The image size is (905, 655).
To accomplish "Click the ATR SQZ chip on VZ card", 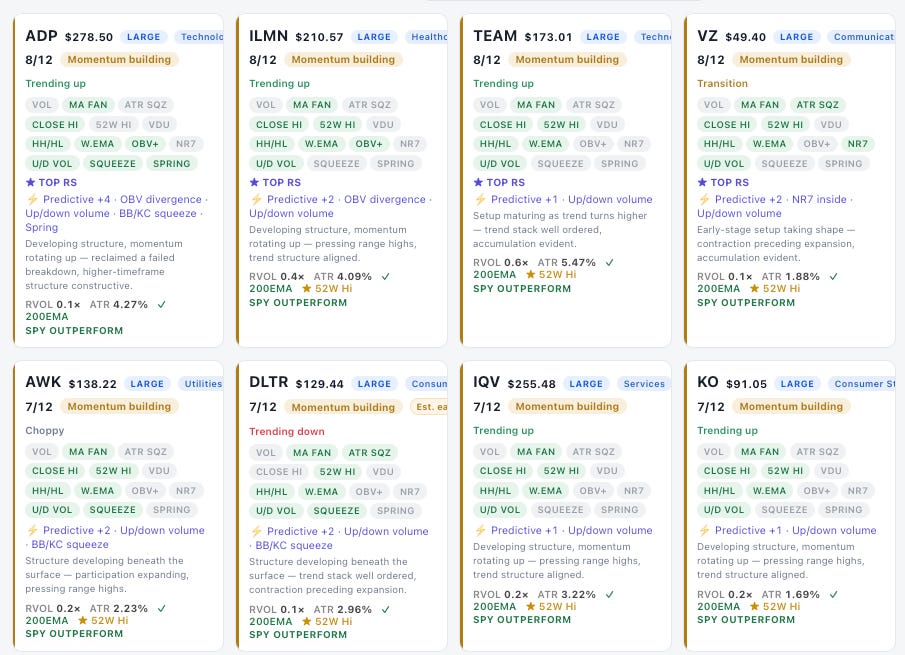I will click(x=817, y=105).
